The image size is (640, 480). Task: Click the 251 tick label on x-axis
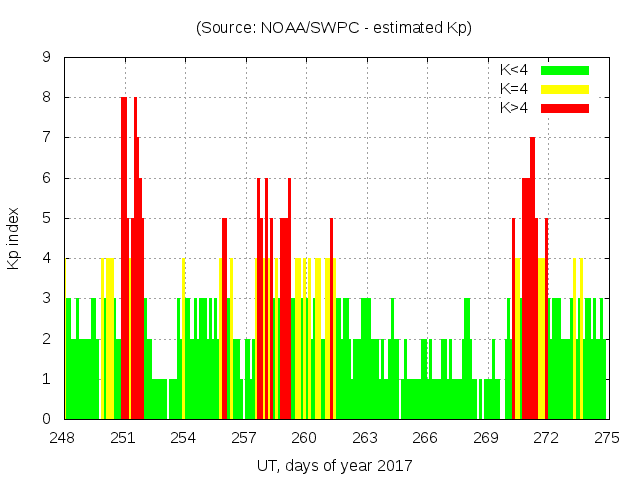[x=123, y=438]
